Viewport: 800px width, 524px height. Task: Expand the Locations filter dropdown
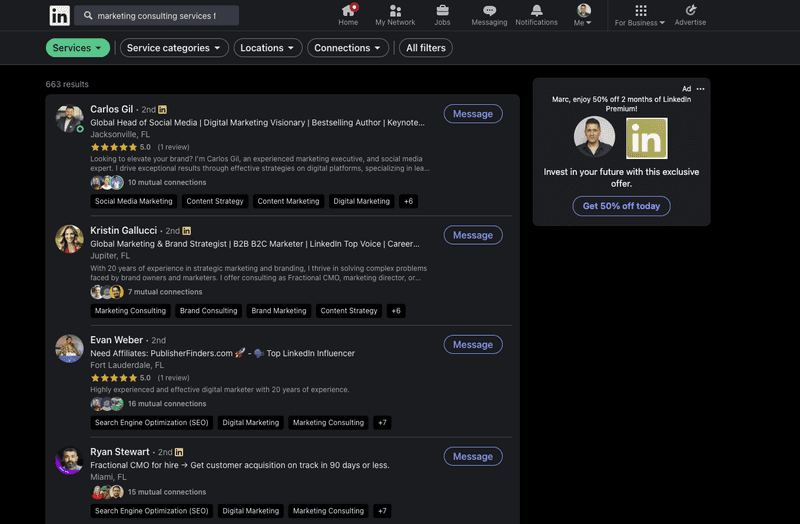pos(268,48)
